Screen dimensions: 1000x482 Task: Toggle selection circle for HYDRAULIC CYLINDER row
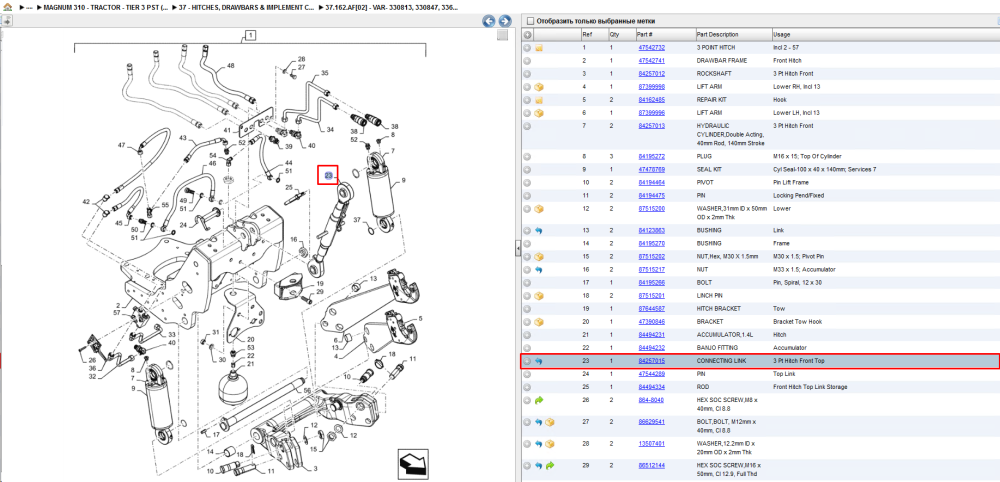tap(527, 126)
